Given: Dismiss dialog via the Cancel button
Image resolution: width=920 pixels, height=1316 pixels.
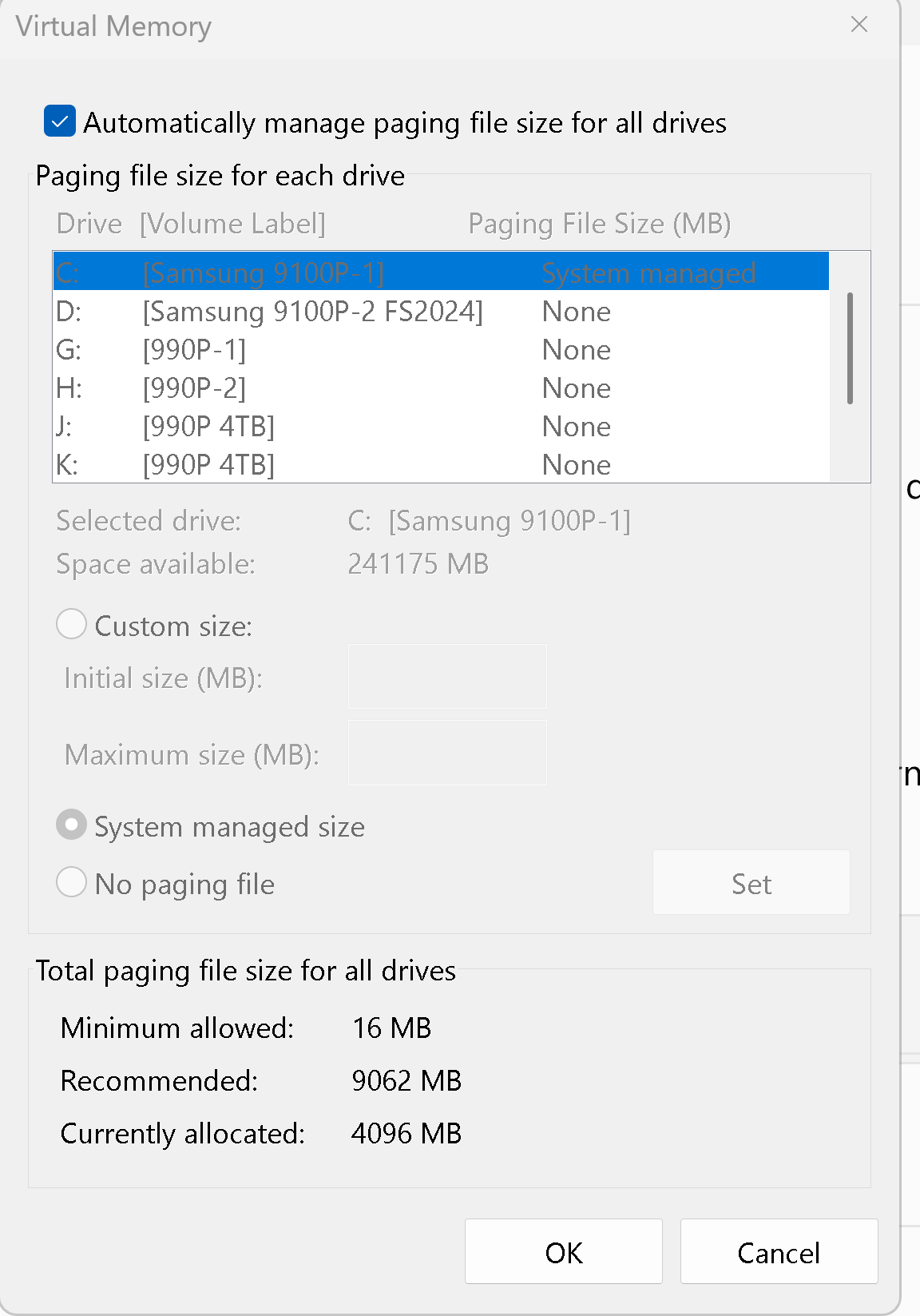Looking at the screenshot, I should [x=778, y=1252].
